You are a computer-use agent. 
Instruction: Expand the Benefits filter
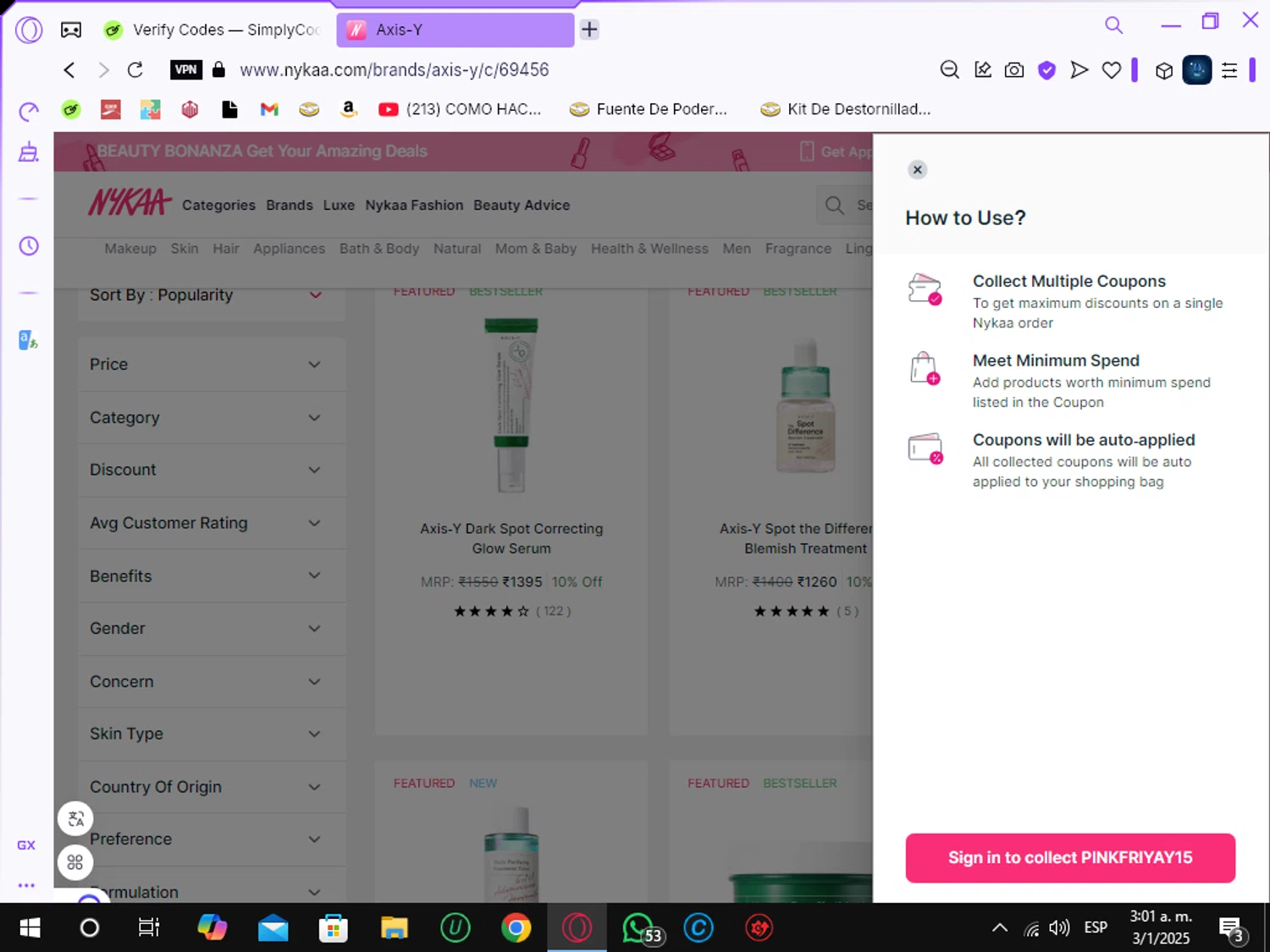point(212,576)
